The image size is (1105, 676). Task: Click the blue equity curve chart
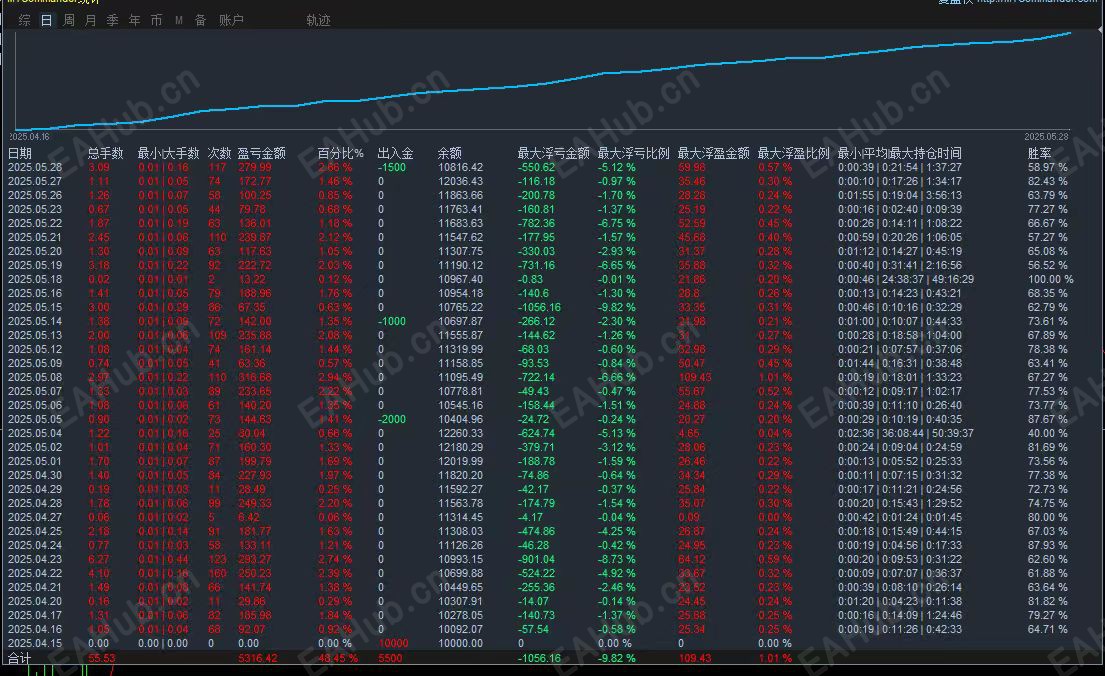[x=543, y=80]
